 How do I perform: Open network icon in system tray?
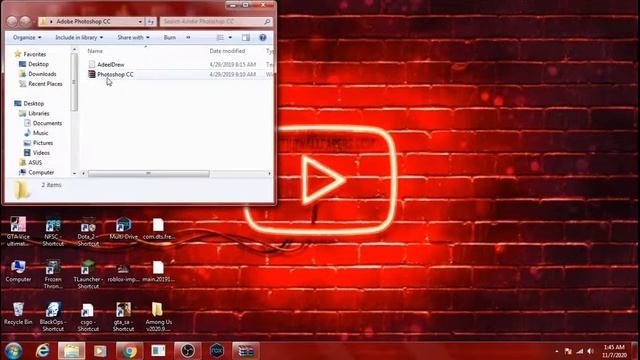point(579,351)
